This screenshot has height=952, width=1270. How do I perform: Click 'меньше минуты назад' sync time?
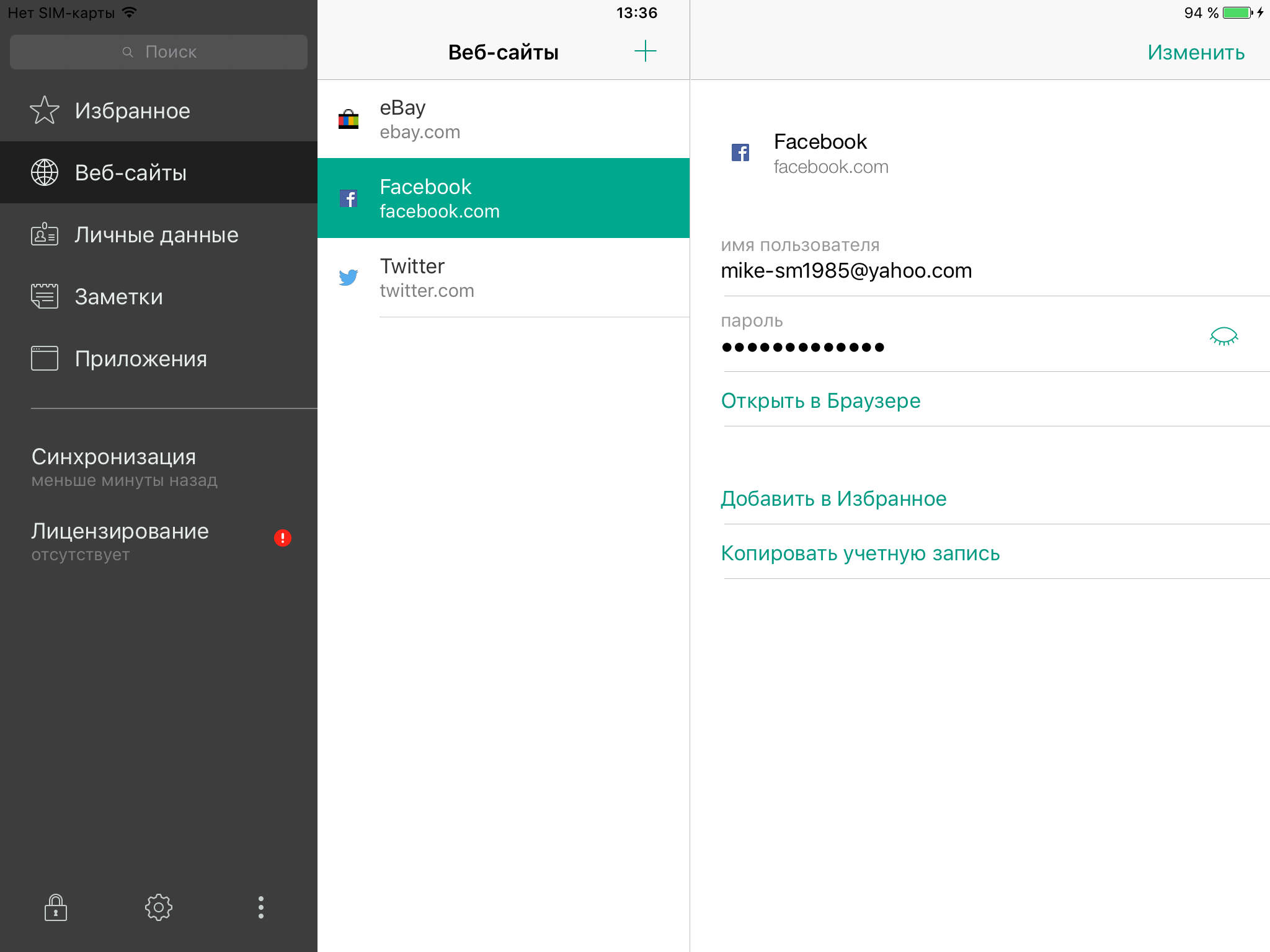(124, 480)
